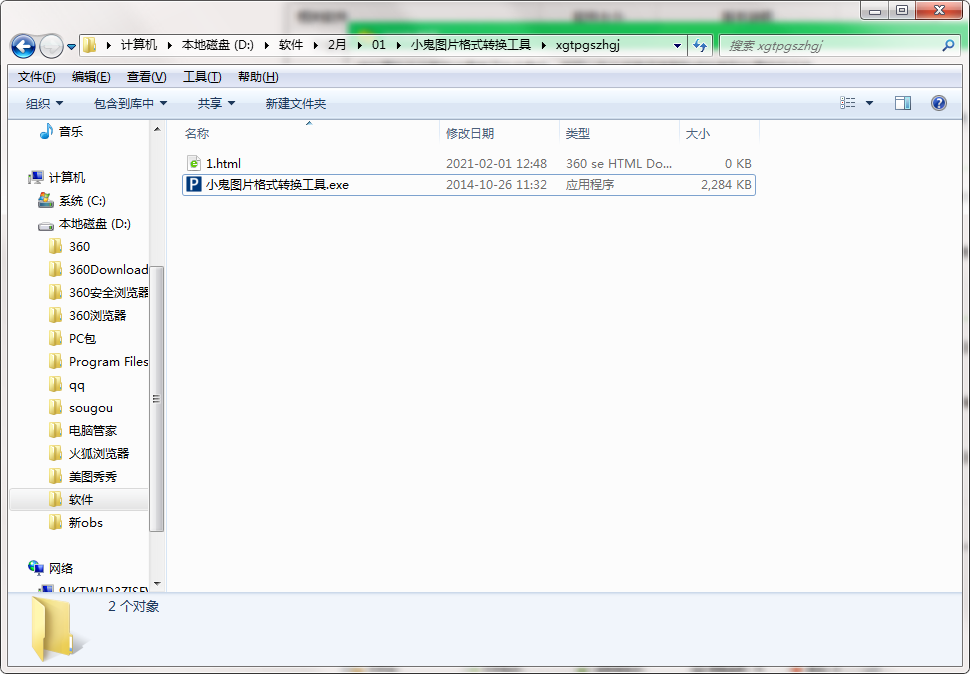Go to 小鬼图片格式转换工具 breadcrumb folder

click(471, 45)
